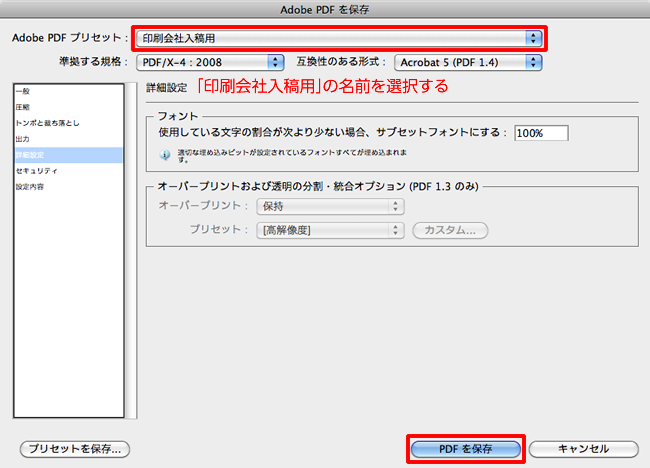Select 詳細設定 in the settings list
The image size is (650, 468).
(69, 155)
